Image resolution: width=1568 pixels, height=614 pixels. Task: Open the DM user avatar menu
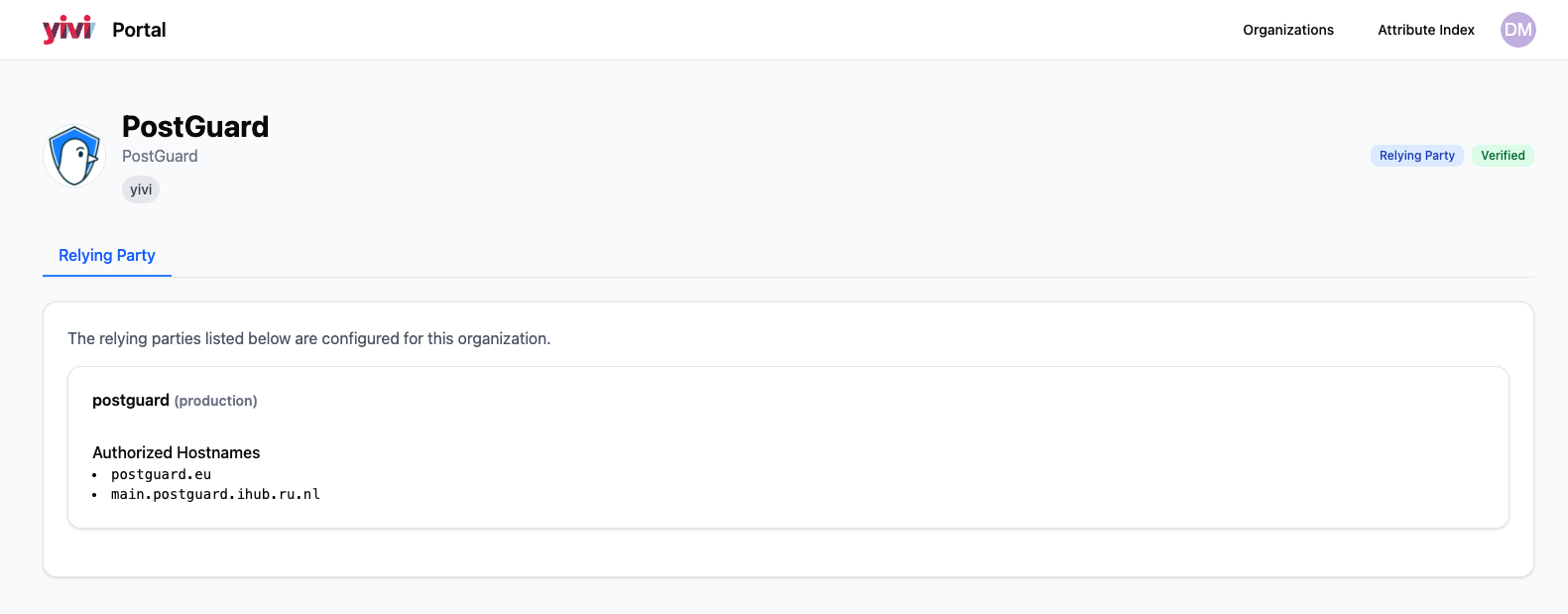coord(1517,30)
